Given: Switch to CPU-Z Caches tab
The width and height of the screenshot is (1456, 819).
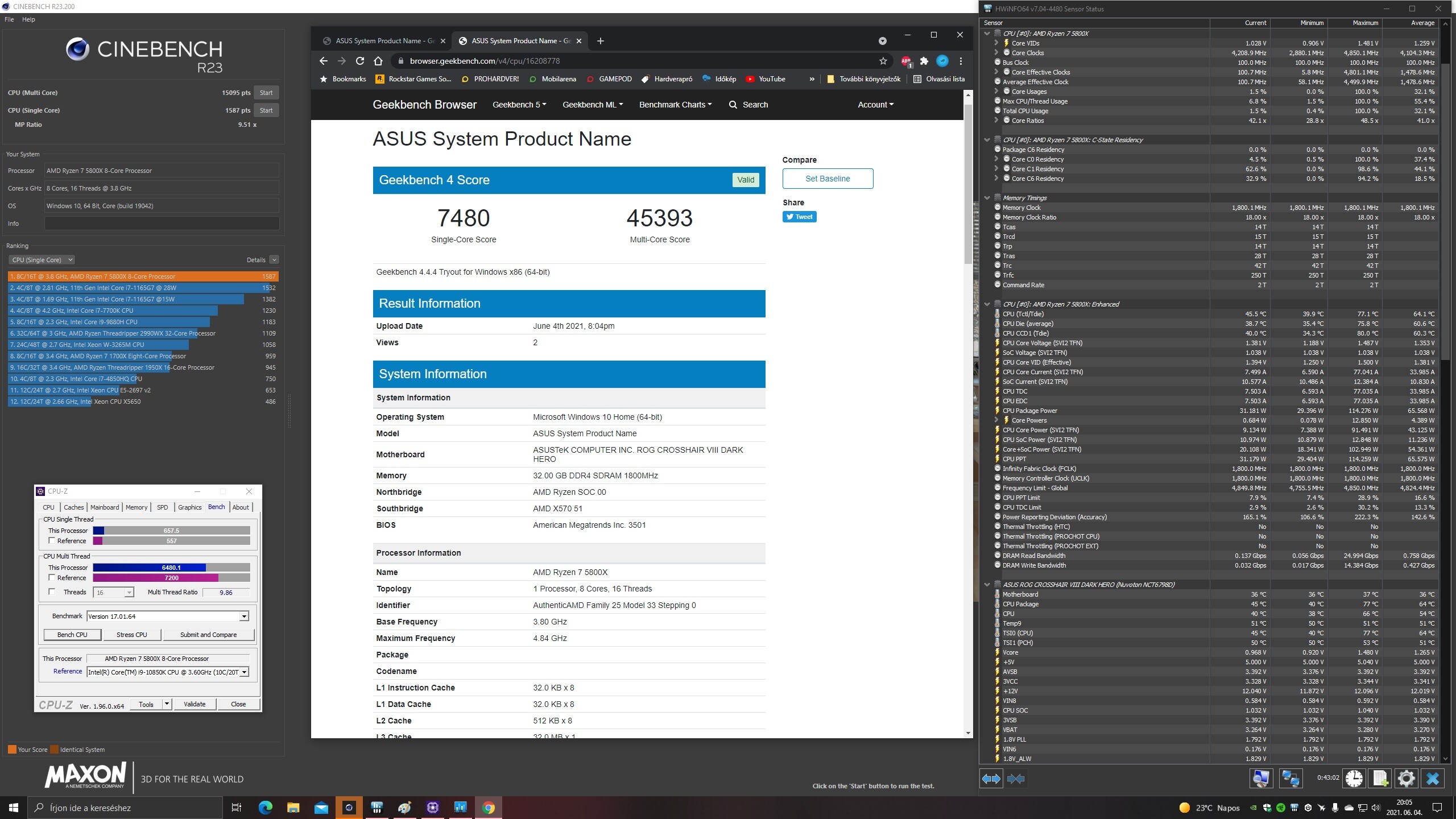Looking at the screenshot, I should coord(73,507).
